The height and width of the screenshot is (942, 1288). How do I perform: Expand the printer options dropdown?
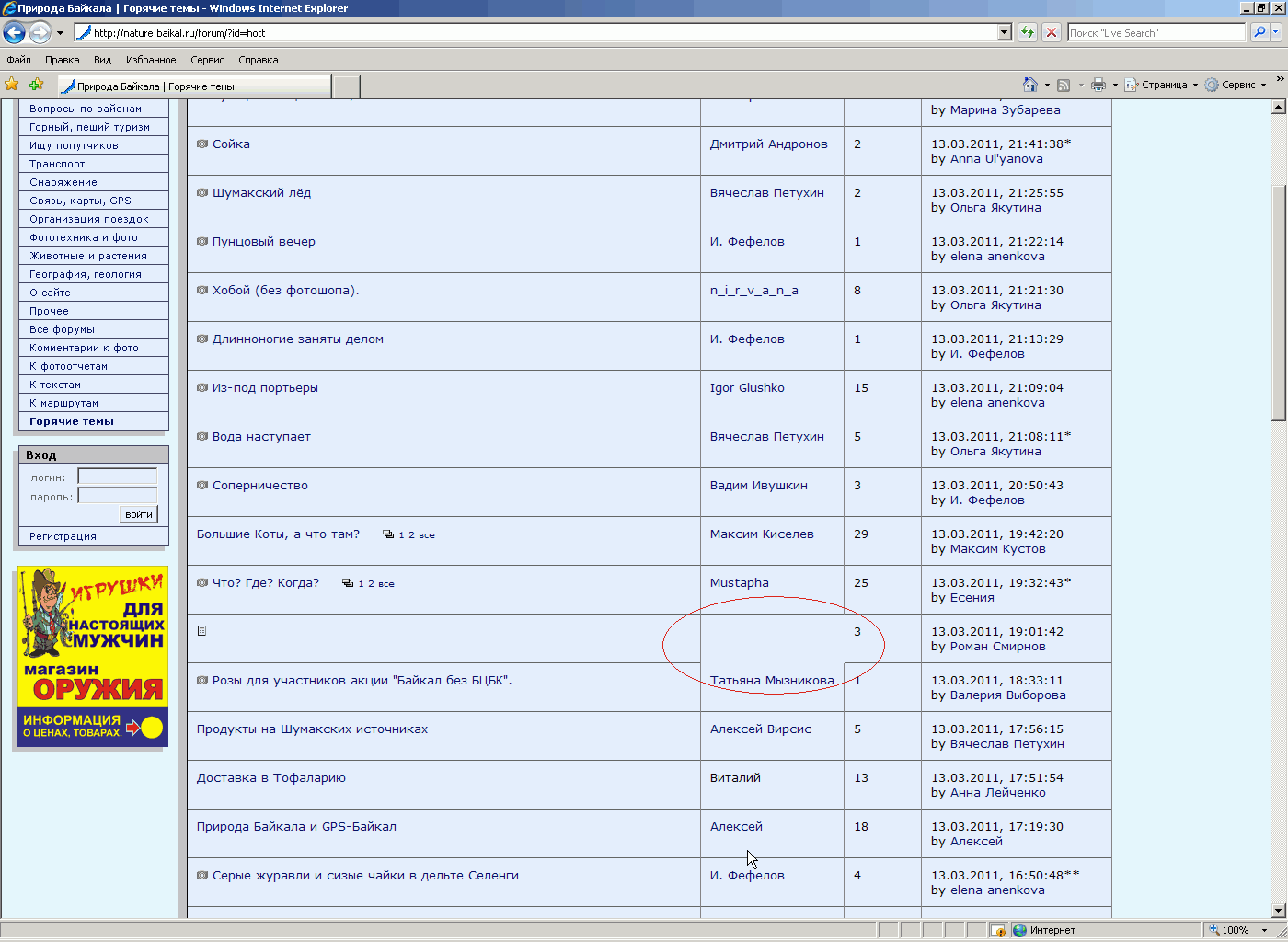click(1115, 86)
